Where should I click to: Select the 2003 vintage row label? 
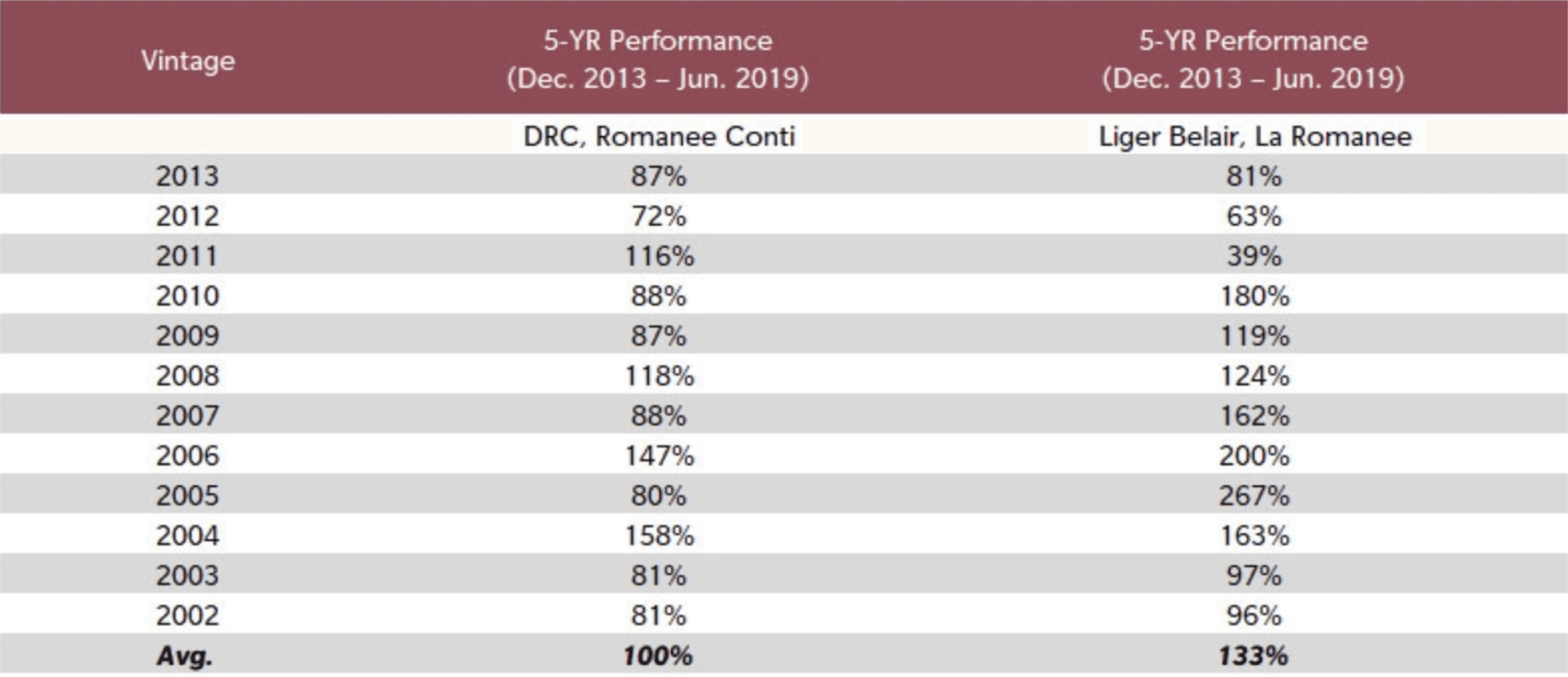point(187,576)
